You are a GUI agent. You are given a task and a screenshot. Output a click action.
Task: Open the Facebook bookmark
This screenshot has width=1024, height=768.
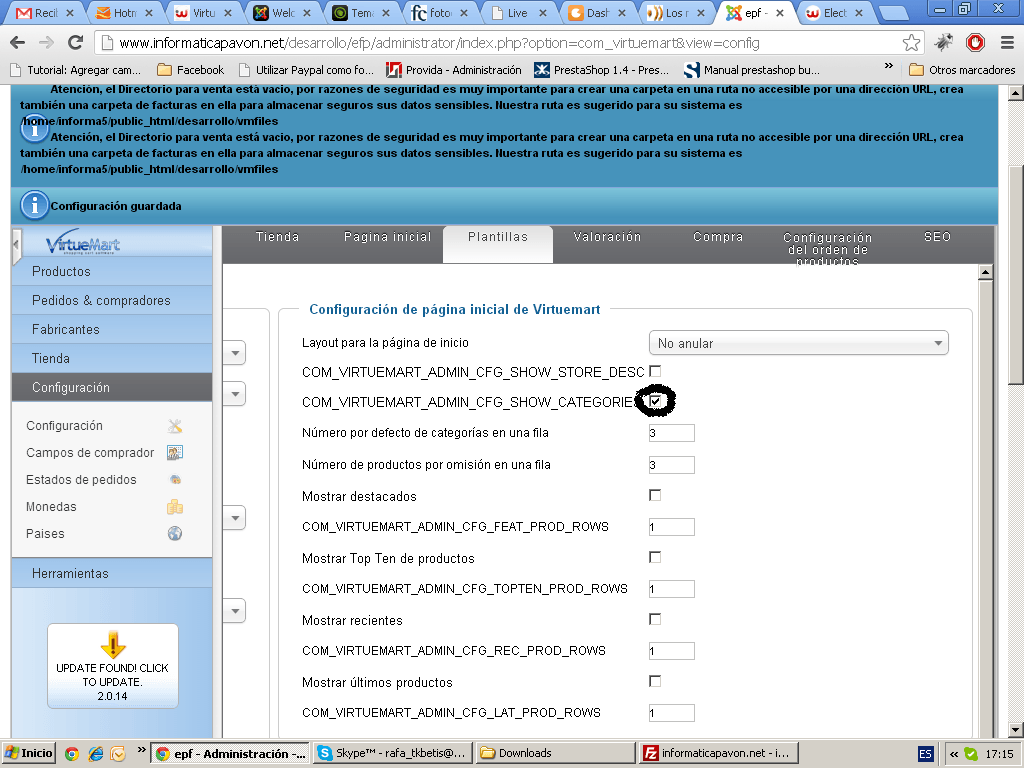[191, 70]
